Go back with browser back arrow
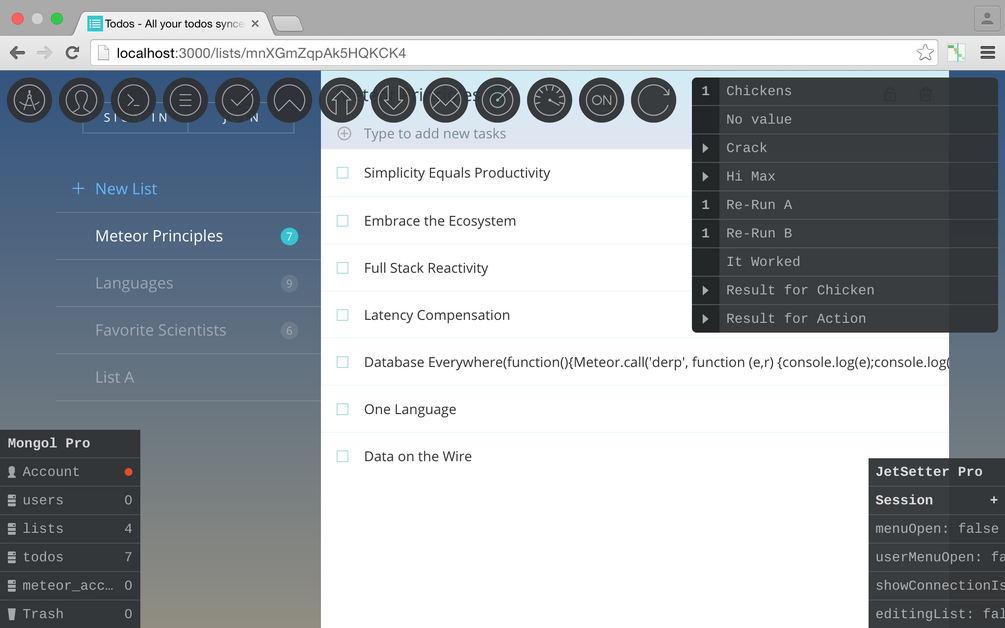Screen dimensions: 1005x628 pyautogui.click(x=17, y=53)
